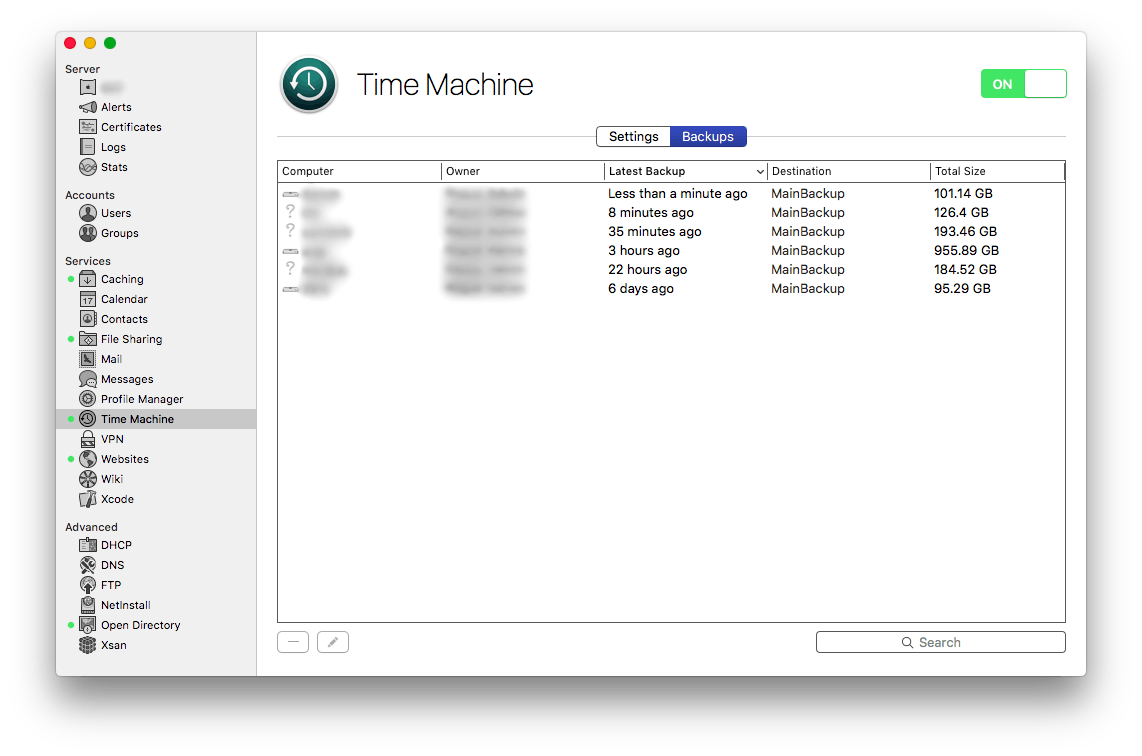The height and width of the screenshot is (756, 1142).
Task: Open FTP in the Advanced section
Action: [x=100, y=585]
